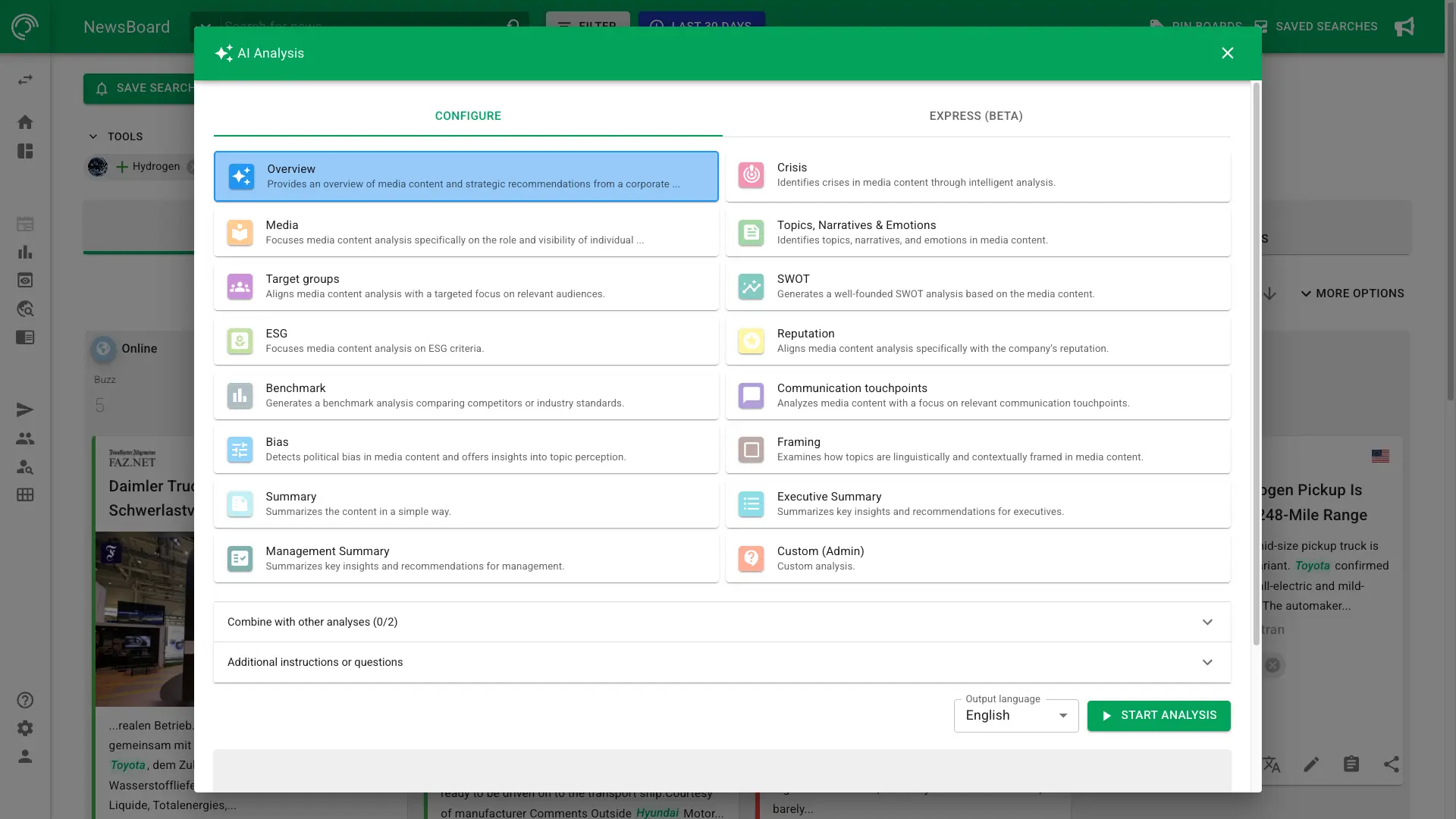Click the Daimler Truck article thumbnail

145,620
